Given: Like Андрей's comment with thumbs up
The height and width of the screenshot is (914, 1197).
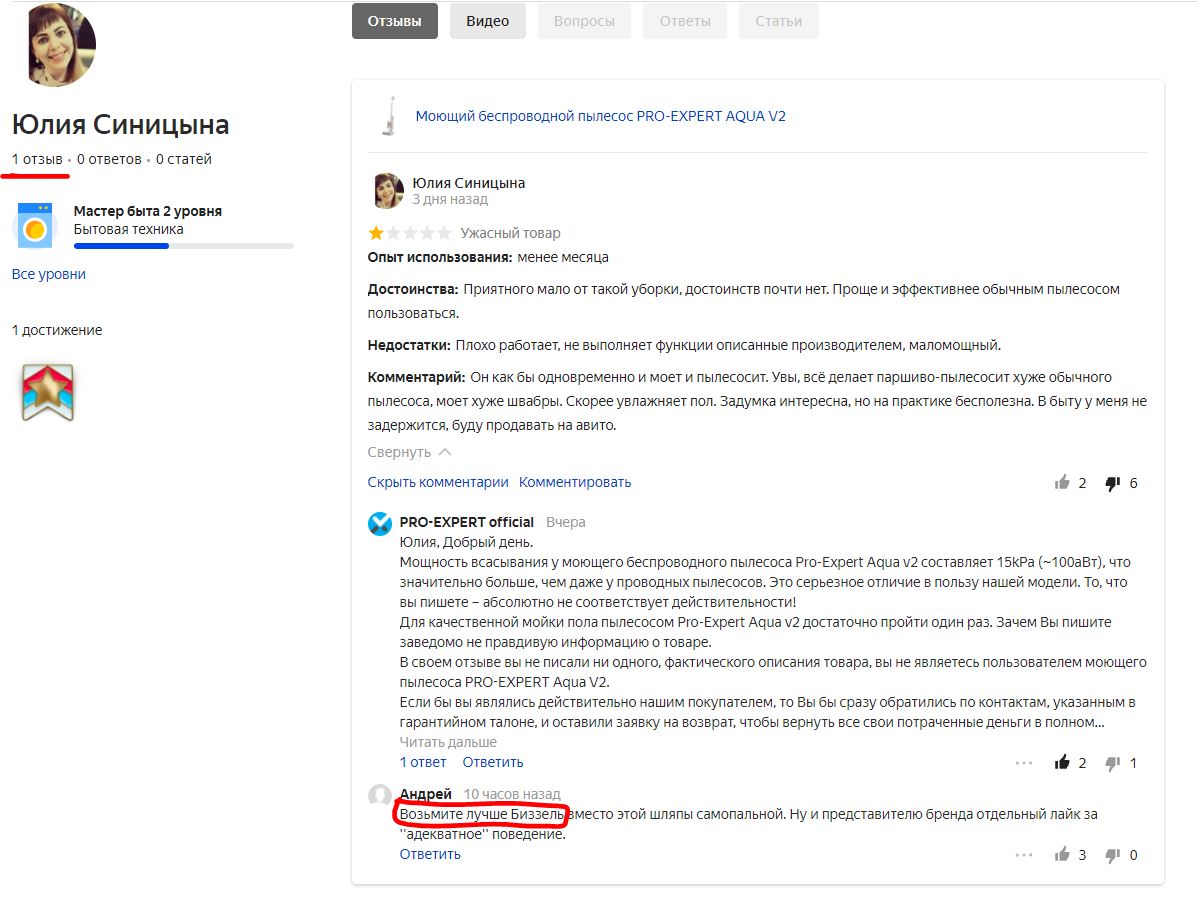Looking at the screenshot, I should point(1062,855).
